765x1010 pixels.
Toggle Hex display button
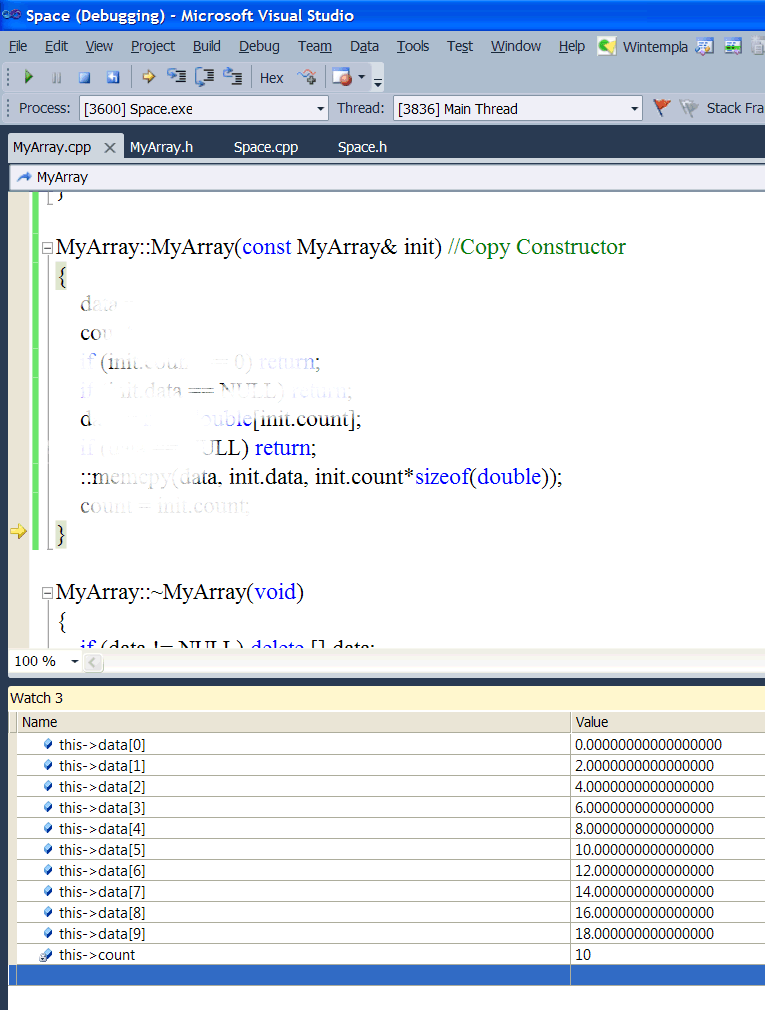pos(272,78)
